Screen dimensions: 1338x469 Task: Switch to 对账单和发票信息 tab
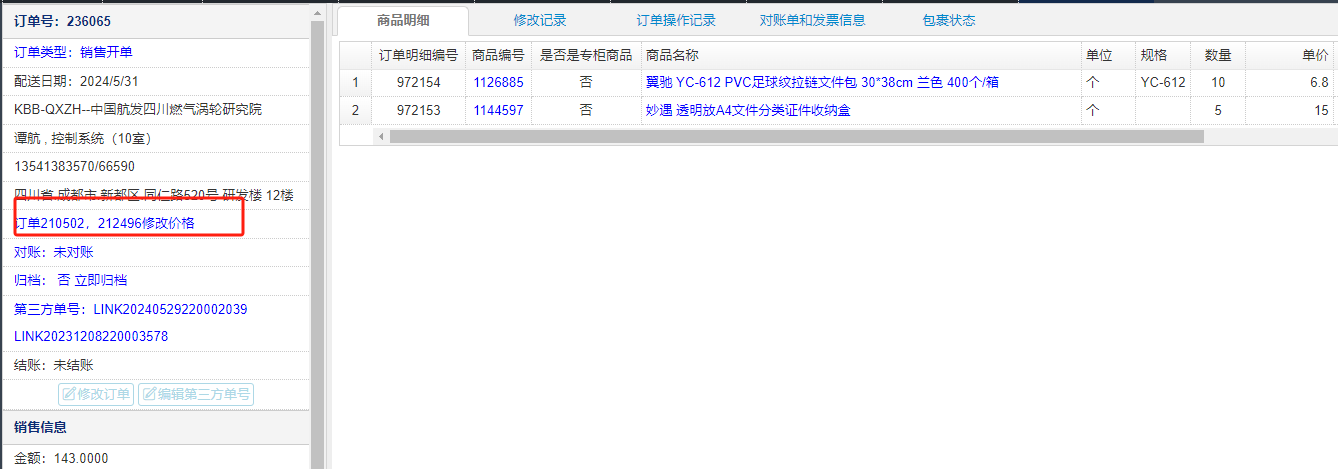[812, 20]
